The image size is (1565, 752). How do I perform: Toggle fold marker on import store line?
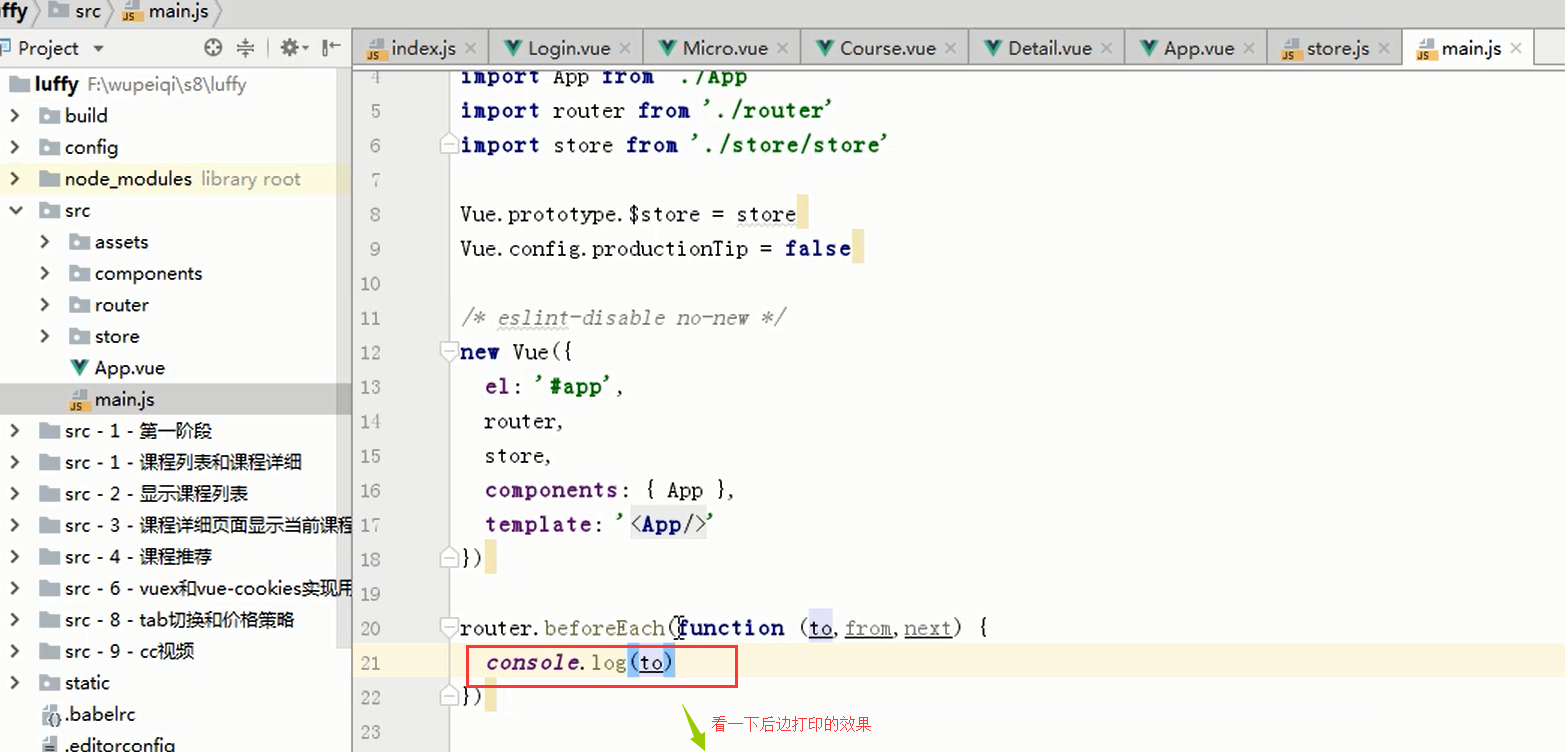pyautogui.click(x=448, y=145)
